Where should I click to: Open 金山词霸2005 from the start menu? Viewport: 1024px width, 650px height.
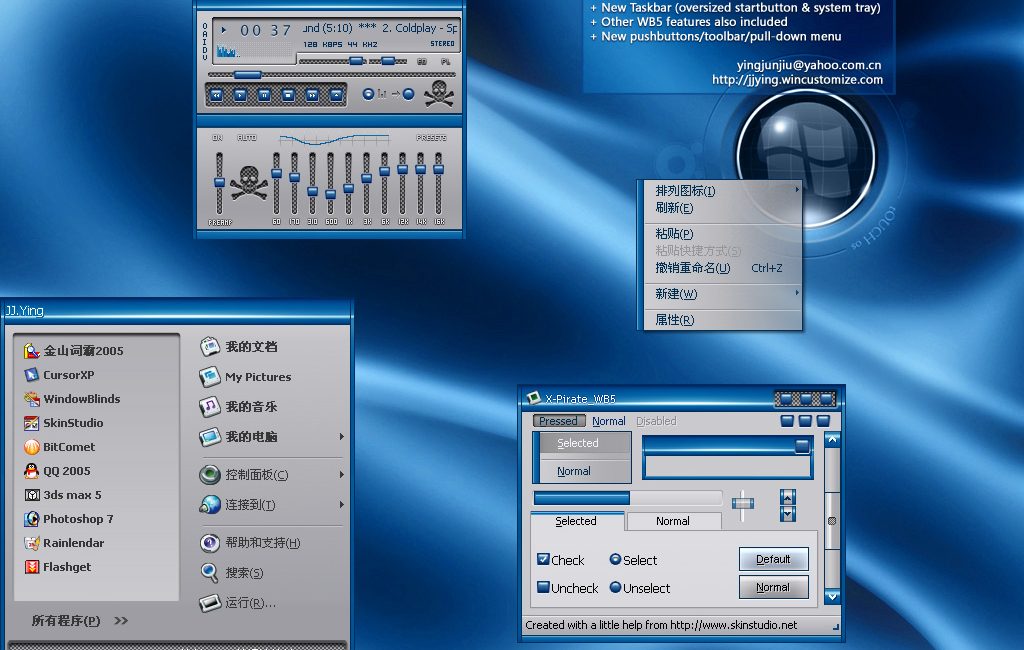[74, 351]
